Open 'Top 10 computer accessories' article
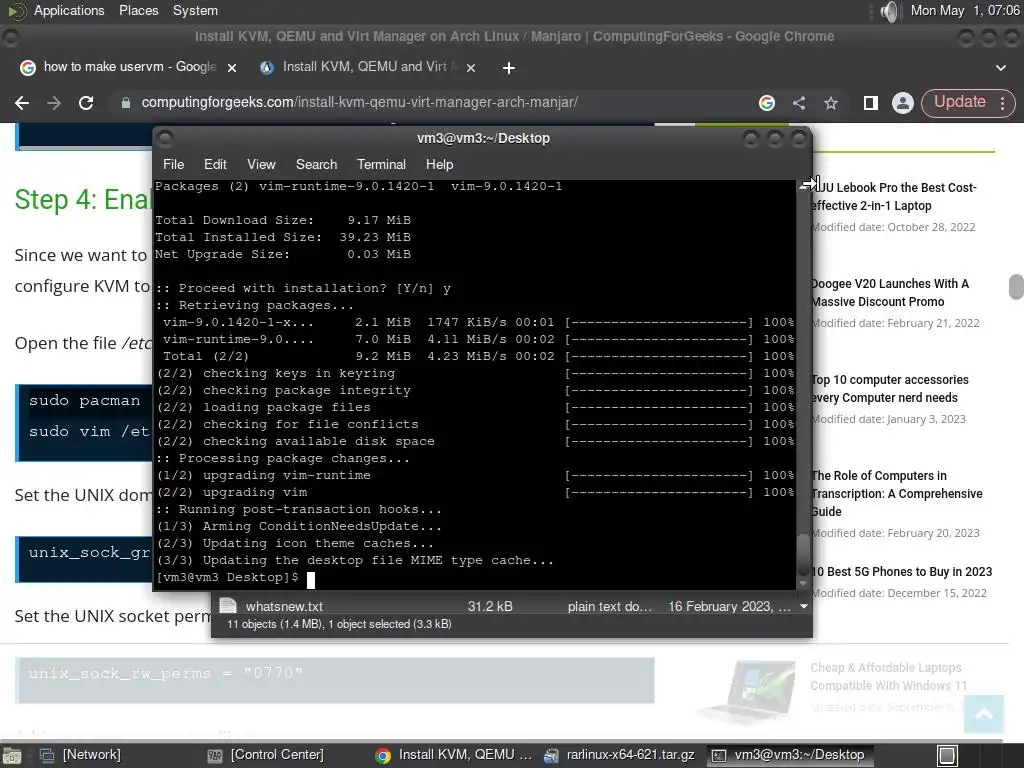This screenshot has height=768, width=1024. tap(889, 389)
